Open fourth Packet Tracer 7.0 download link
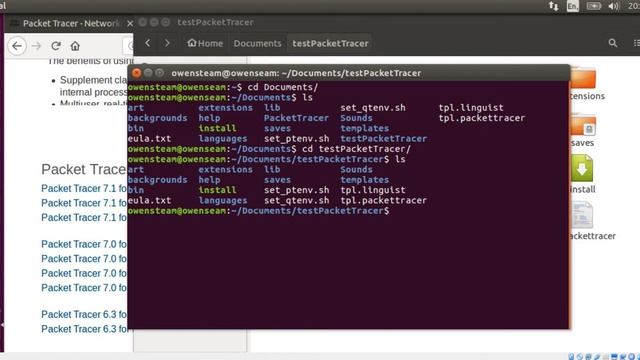The image size is (640, 360). pyautogui.click(x=84, y=288)
